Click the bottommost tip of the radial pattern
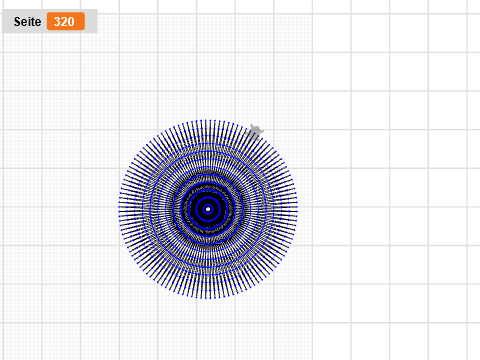Viewport: 480px width, 360px height. (206, 298)
